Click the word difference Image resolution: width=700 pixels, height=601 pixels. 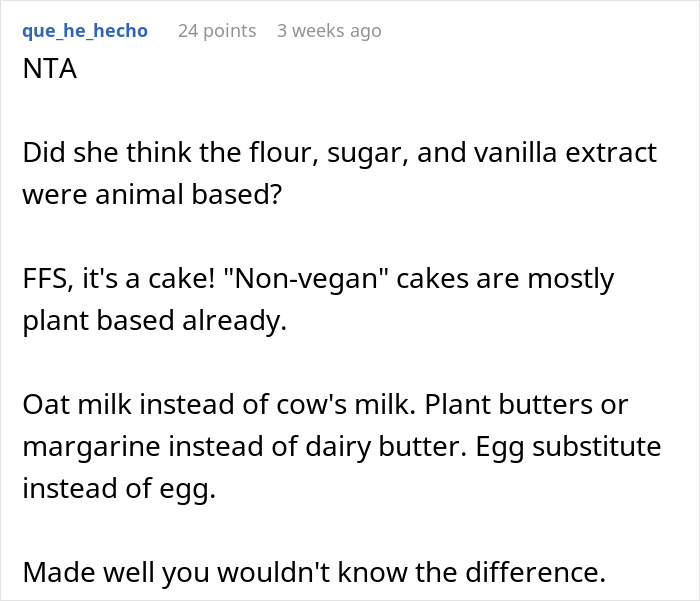tap(535, 572)
